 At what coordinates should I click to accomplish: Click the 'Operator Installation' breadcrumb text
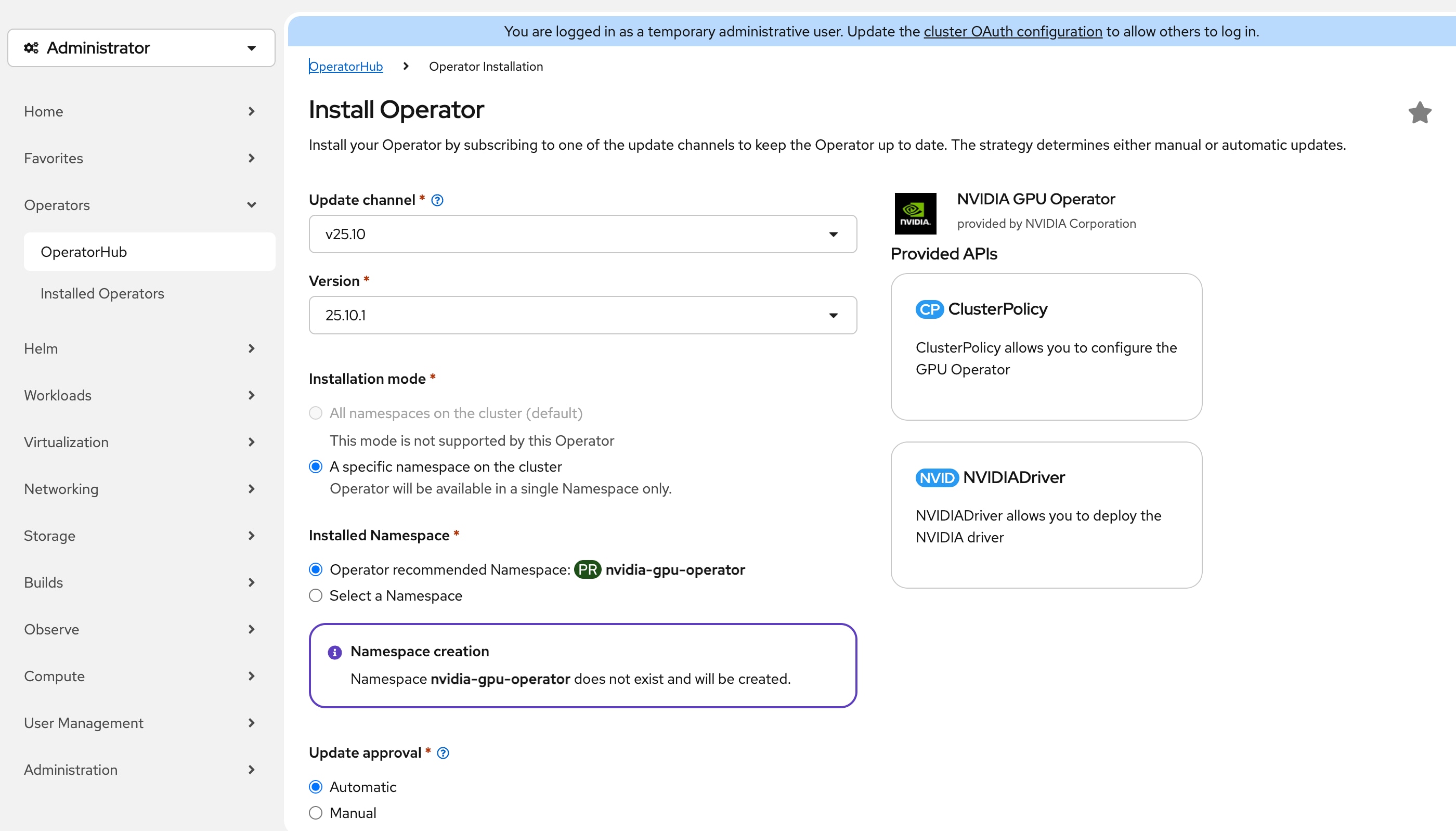tap(486, 66)
